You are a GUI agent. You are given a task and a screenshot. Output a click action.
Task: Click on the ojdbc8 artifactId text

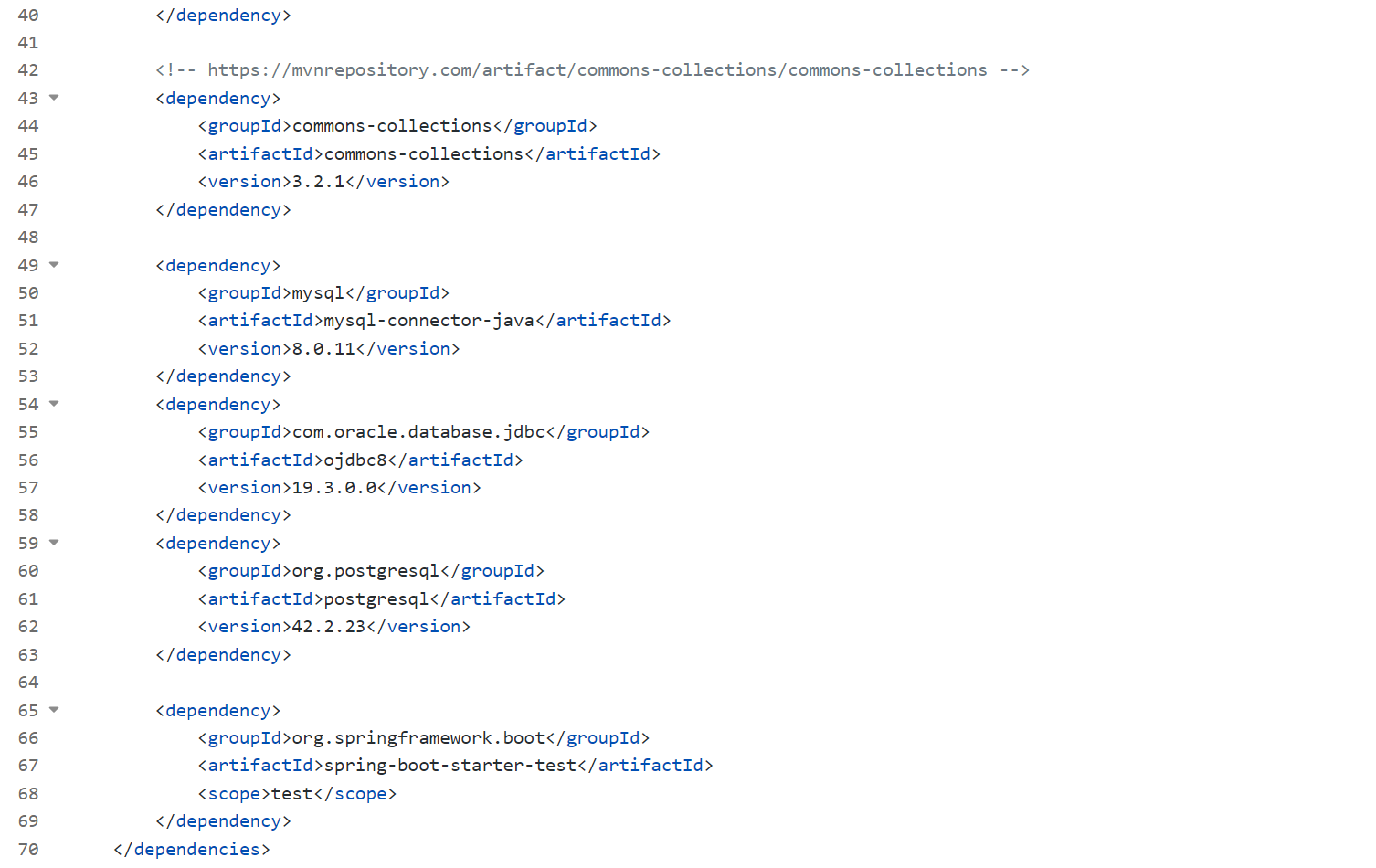pos(355,460)
